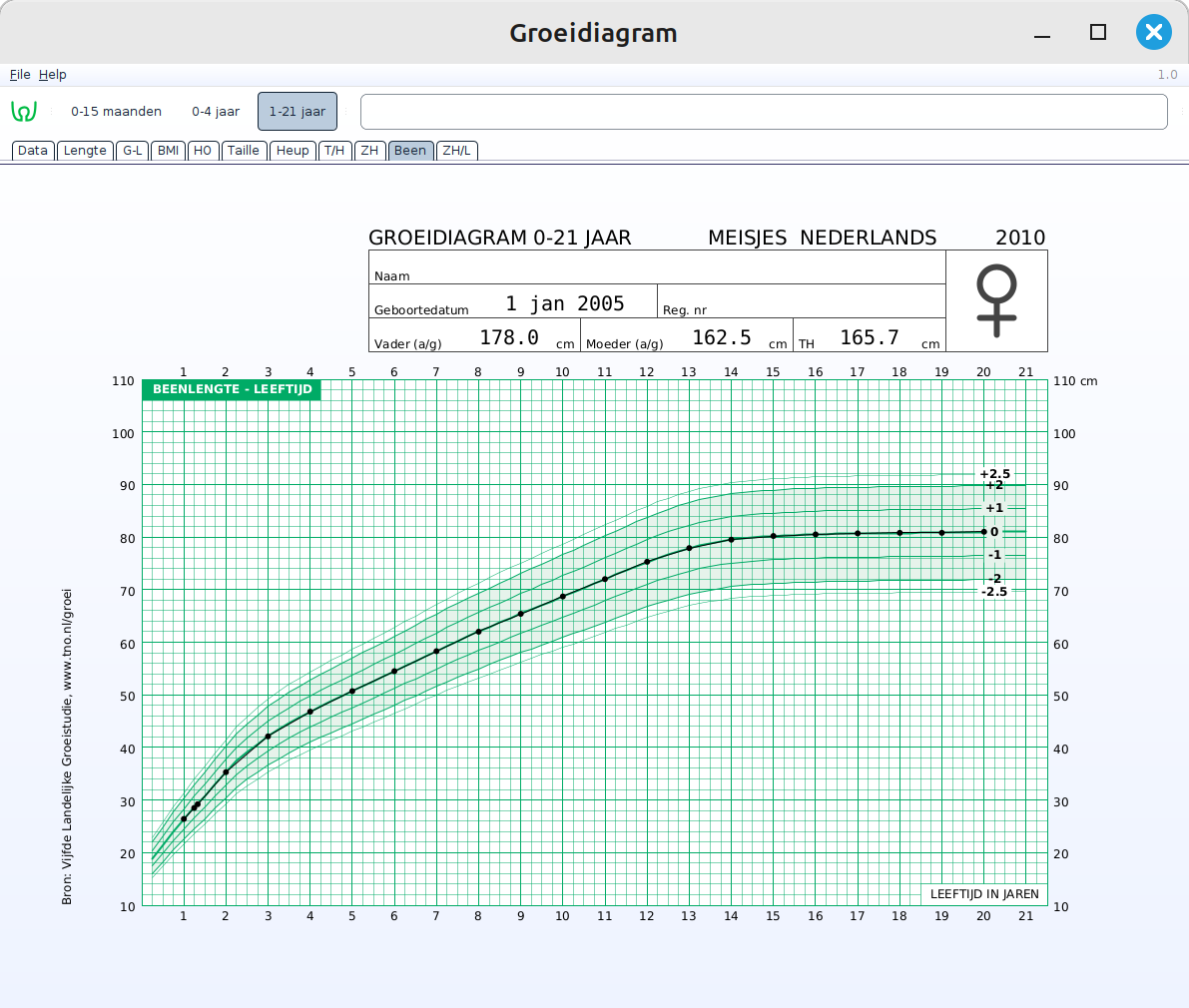1189x1008 pixels.
Task: Click the female gender symbol icon
Action: [996, 300]
